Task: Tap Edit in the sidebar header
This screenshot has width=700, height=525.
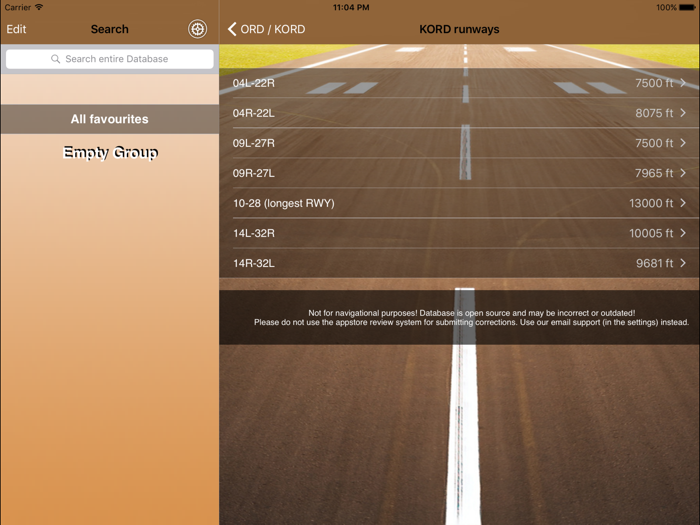Action: (16, 29)
